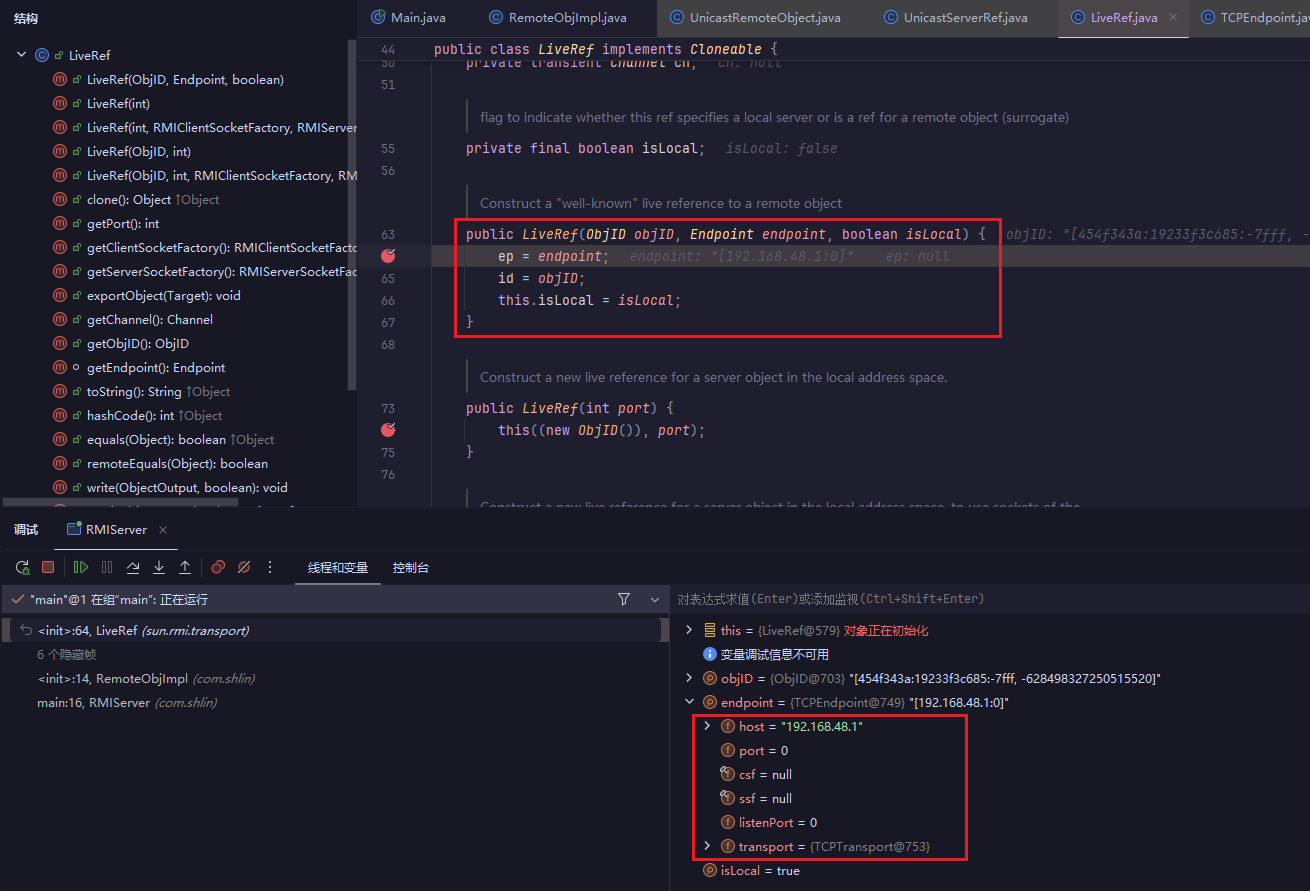Click the structure panel vertical scrollbar
The image size is (1310, 891).
tap(351, 215)
